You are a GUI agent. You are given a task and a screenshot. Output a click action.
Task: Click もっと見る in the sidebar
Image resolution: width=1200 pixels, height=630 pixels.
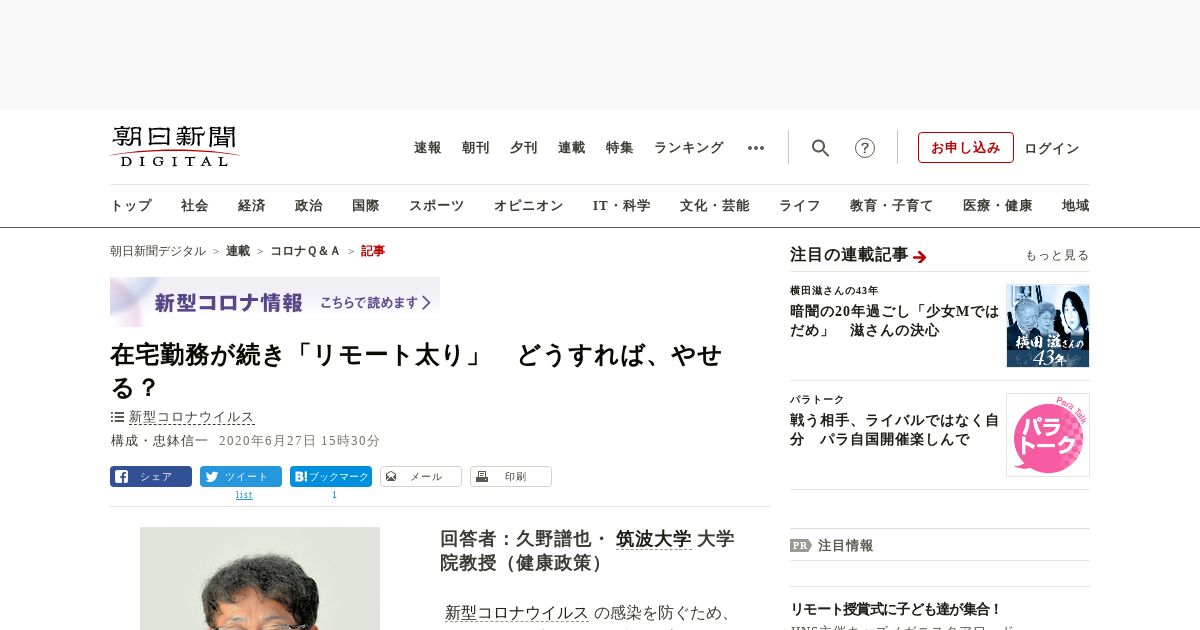point(1057,256)
